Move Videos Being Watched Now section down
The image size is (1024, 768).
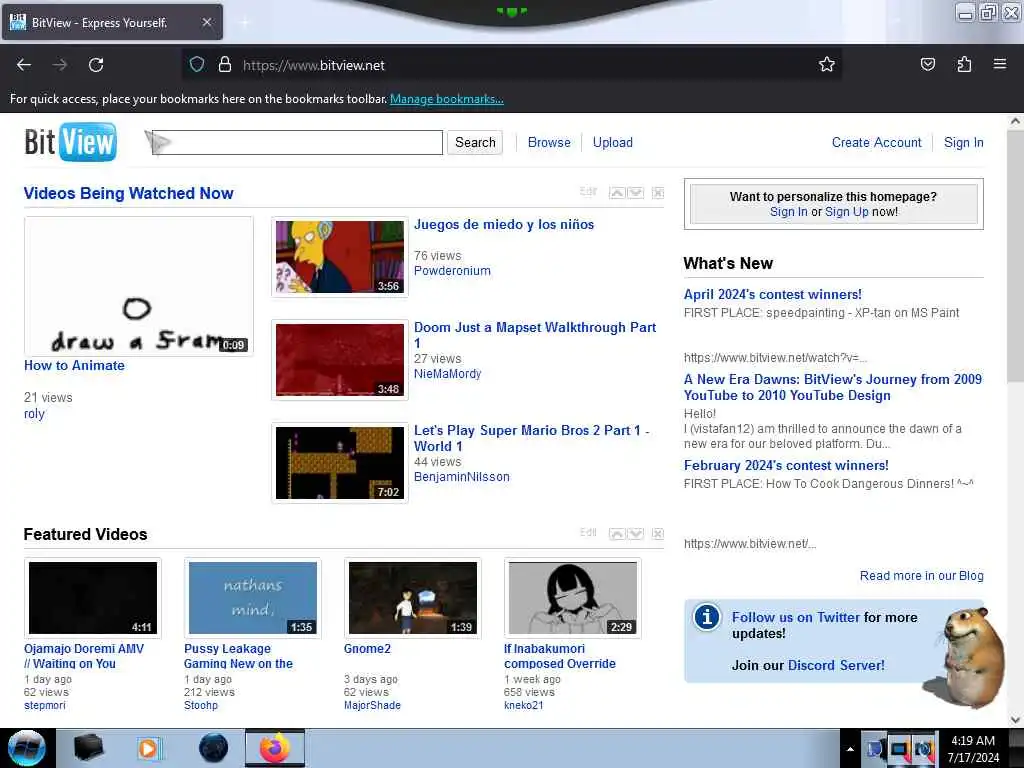pyautogui.click(x=636, y=193)
